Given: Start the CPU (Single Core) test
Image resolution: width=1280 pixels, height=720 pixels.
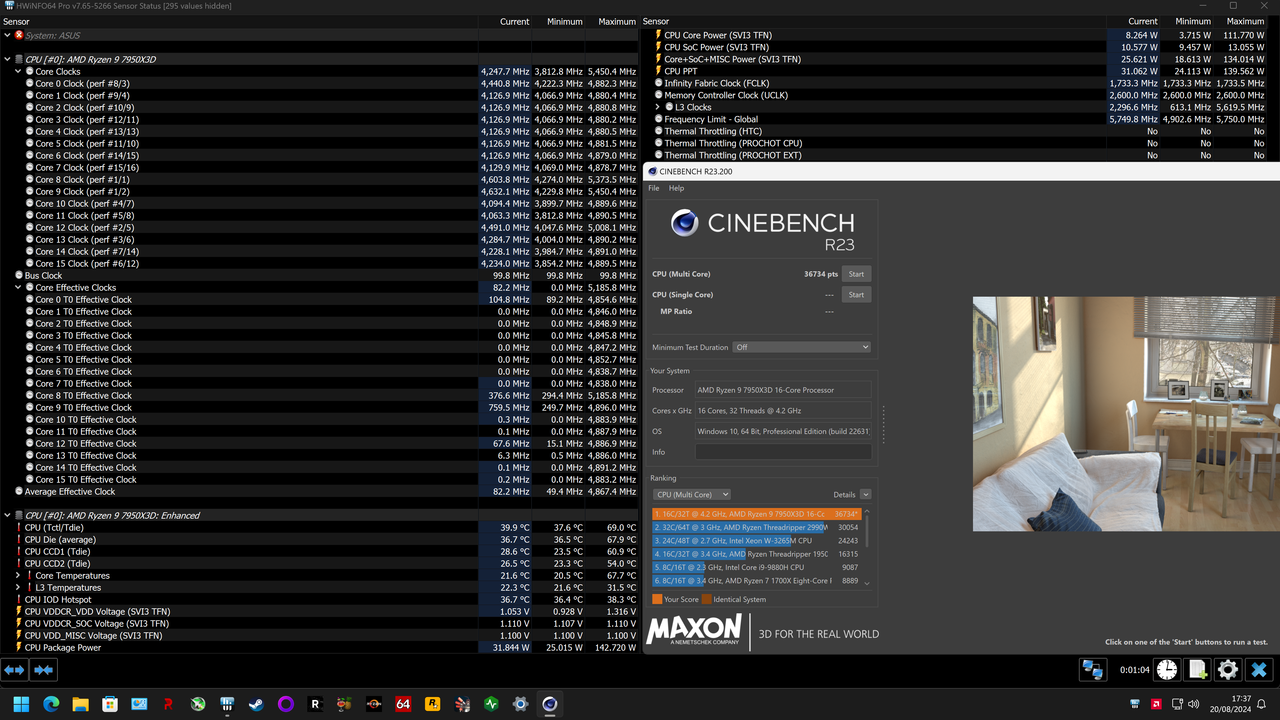Looking at the screenshot, I should 856,294.
